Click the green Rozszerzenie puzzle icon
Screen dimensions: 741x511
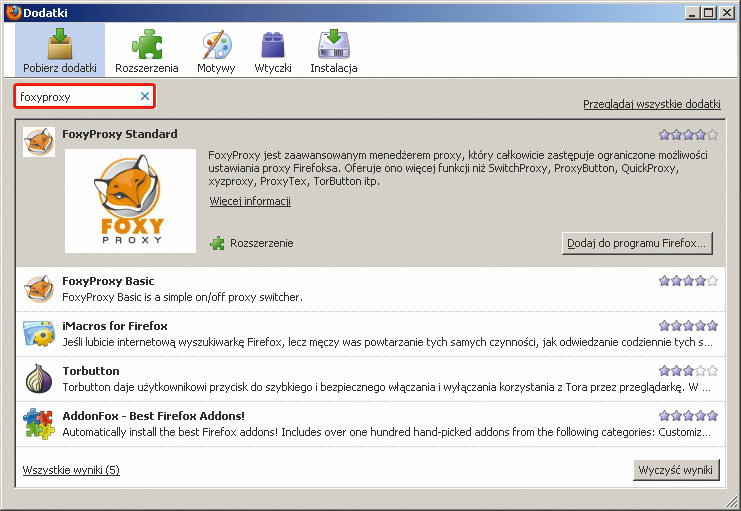(218, 243)
